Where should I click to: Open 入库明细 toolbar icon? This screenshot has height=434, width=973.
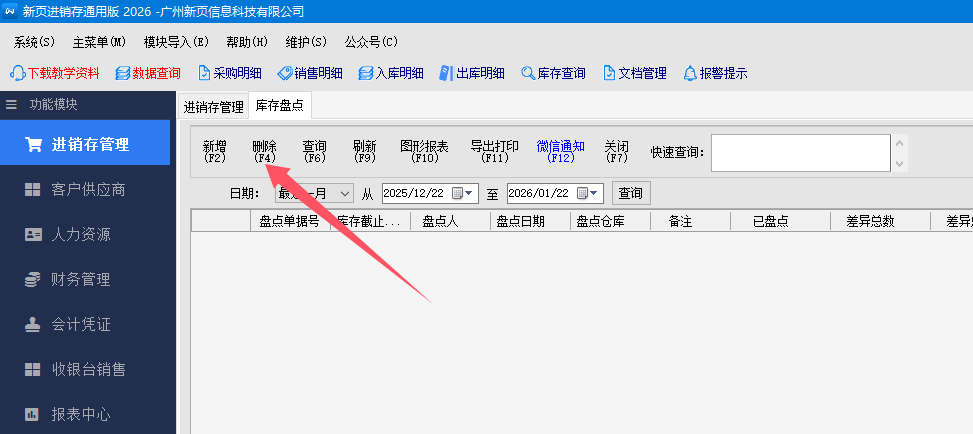point(366,73)
